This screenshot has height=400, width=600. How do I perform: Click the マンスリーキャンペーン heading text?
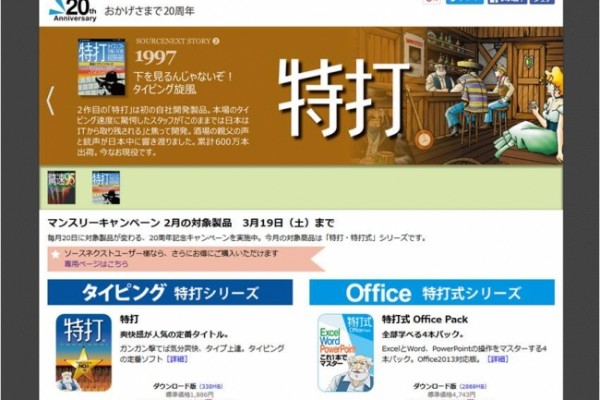pos(191,223)
